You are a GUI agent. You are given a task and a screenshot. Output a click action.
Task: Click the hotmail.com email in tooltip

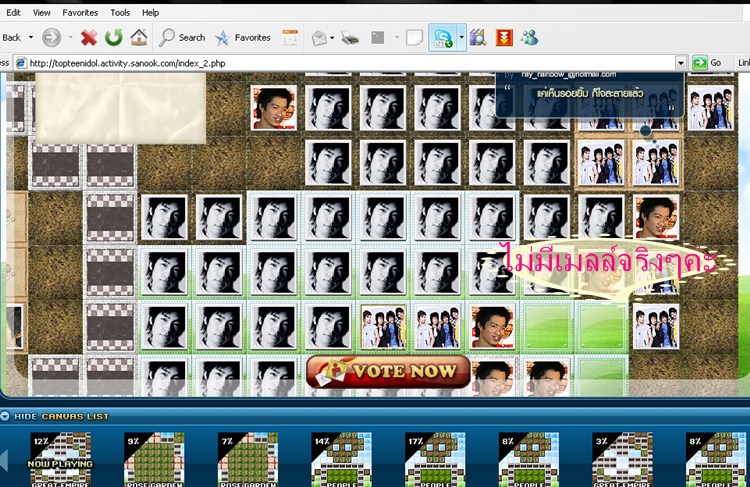pos(568,75)
